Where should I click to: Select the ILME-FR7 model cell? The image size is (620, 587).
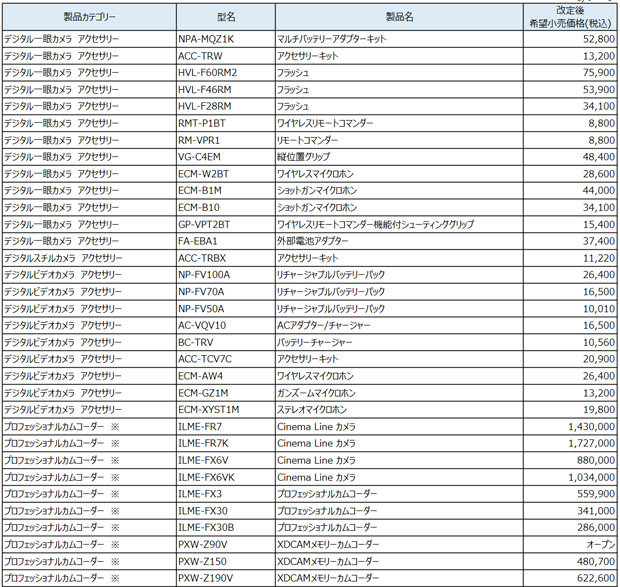[226, 427]
